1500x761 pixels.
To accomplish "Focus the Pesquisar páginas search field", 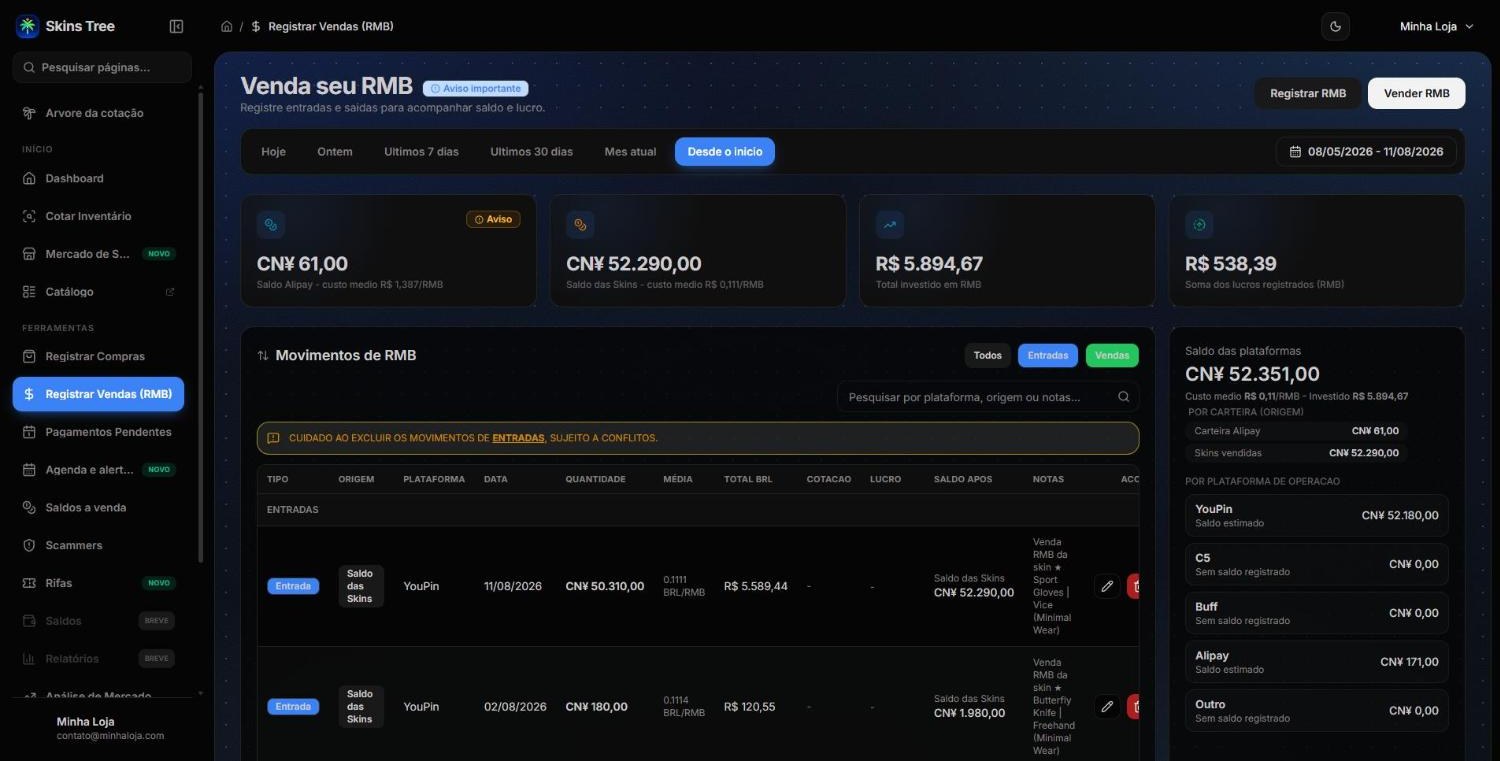I will tap(102, 67).
